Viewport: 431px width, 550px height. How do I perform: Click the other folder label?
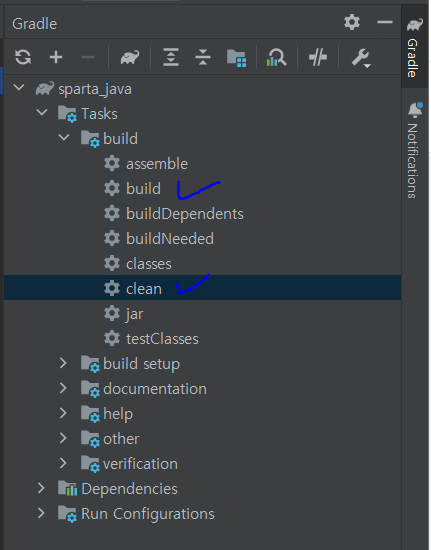tap(121, 439)
